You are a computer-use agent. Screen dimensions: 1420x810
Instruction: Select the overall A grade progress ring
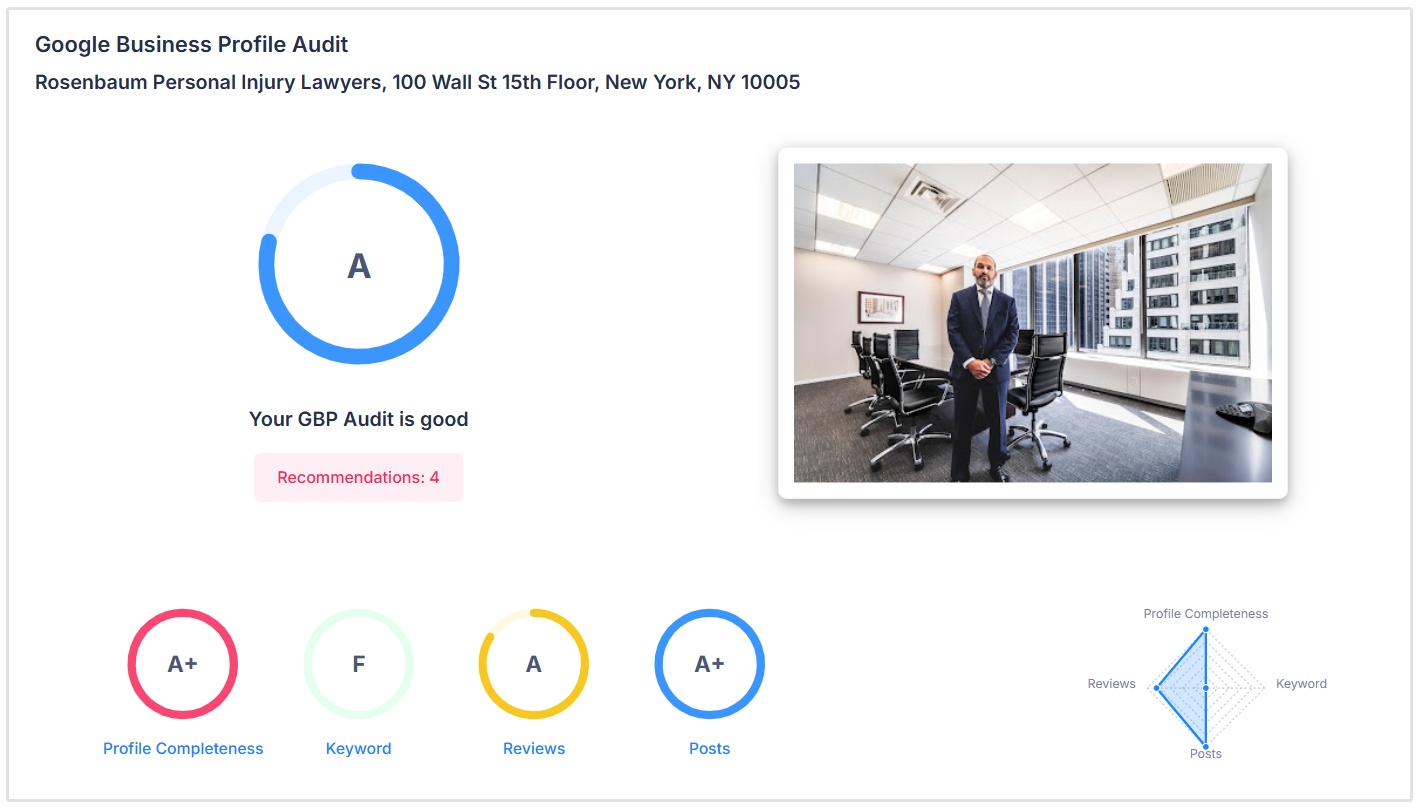pyautogui.click(x=359, y=264)
